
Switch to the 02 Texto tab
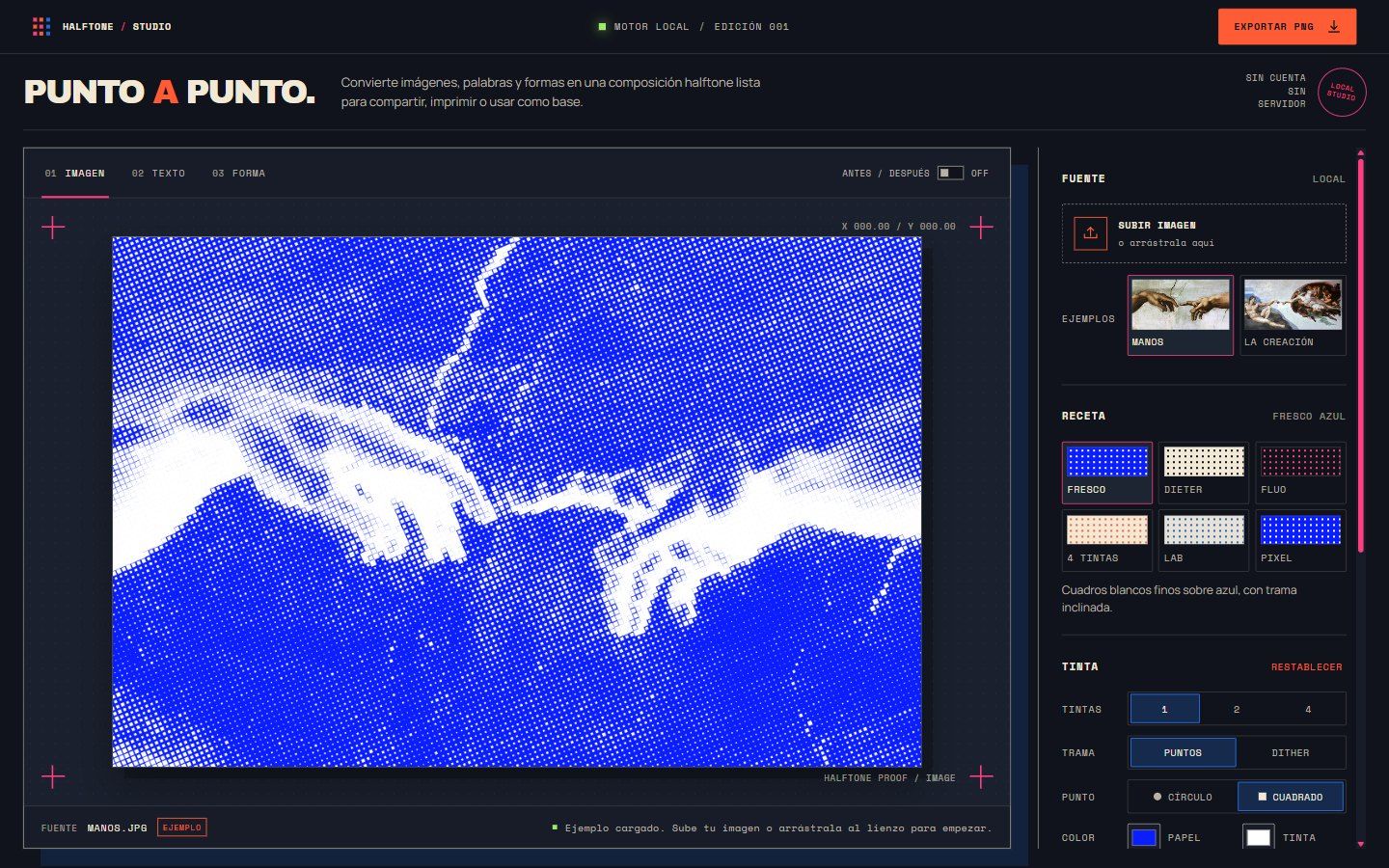[158, 174]
